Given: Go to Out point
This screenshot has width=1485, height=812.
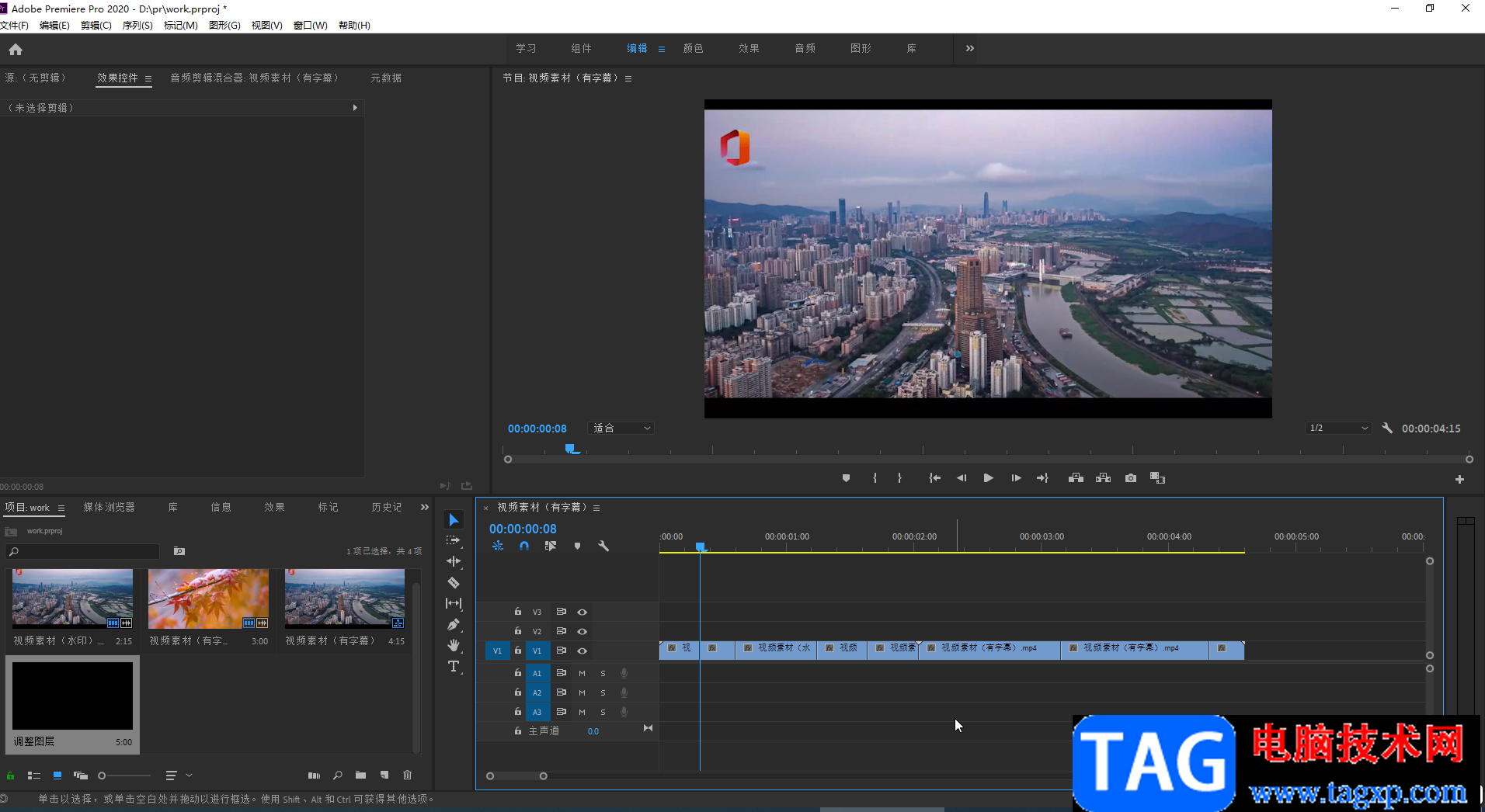Looking at the screenshot, I should click(x=1042, y=478).
